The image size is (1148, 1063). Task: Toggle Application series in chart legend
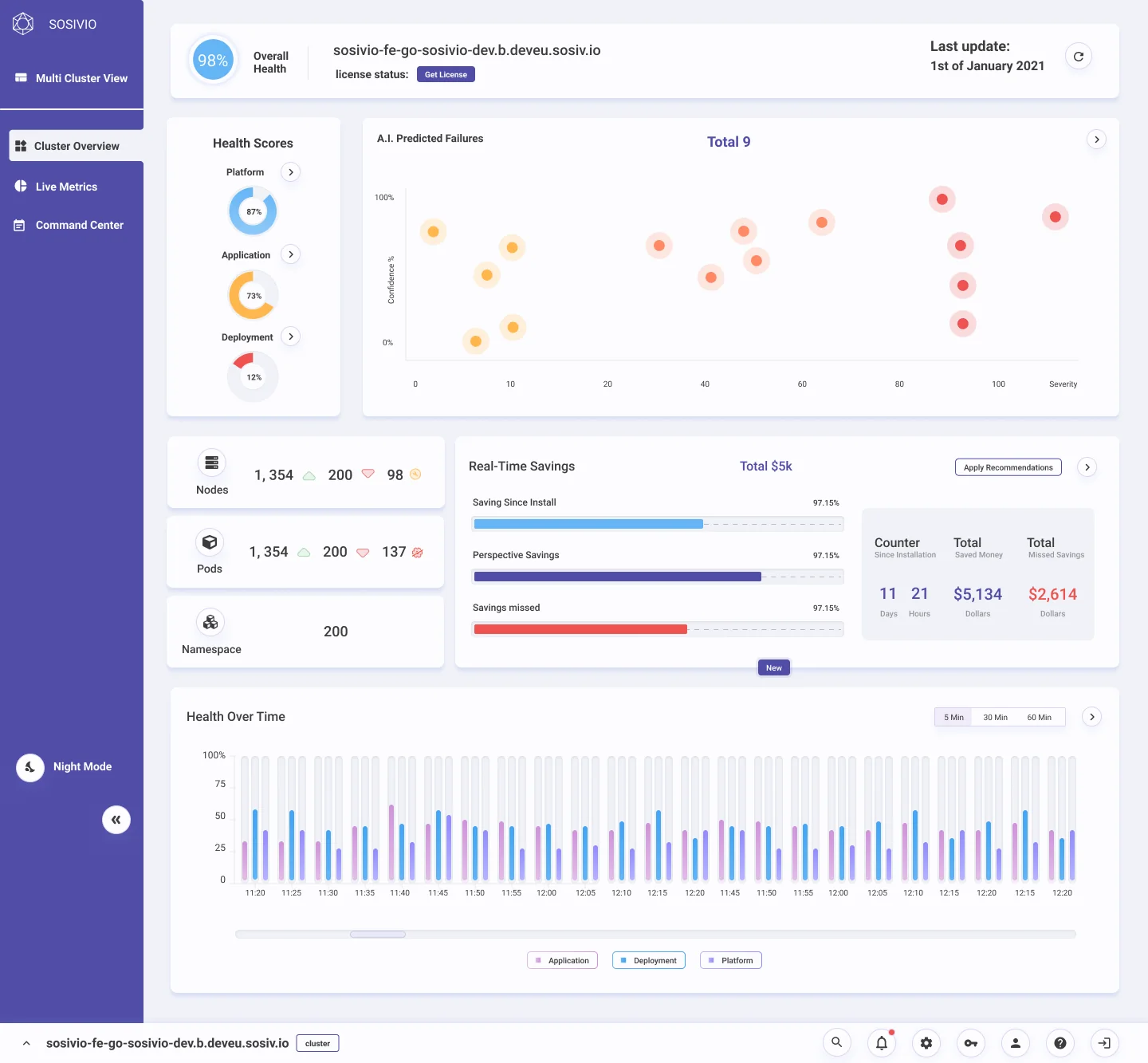coord(562,960)
